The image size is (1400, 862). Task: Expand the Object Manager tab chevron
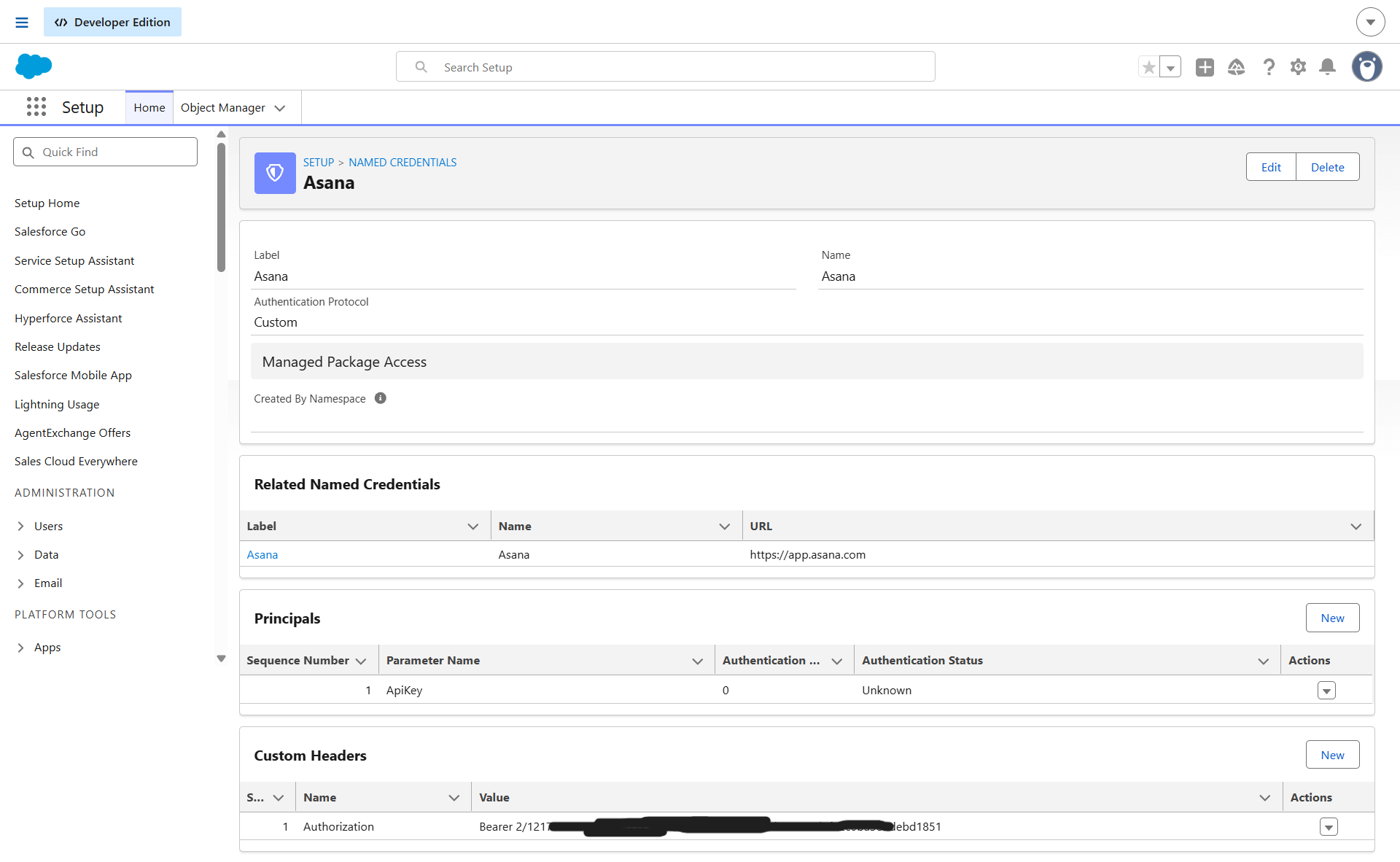pyautogui.click(x=280, y=108)
